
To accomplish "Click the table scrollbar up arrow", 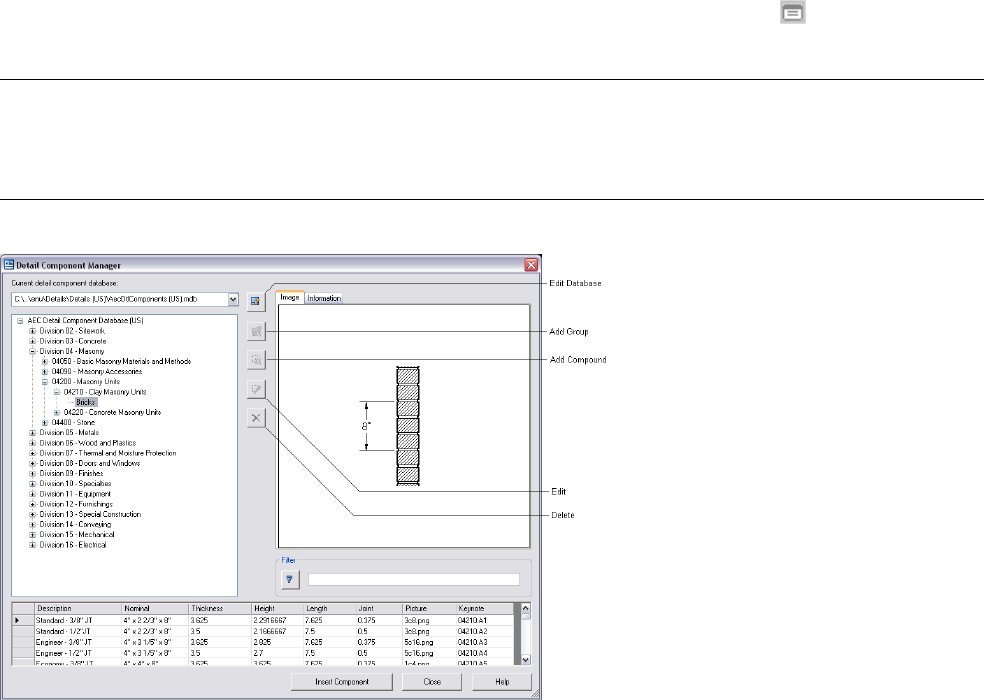I will pyautogui.click(x=526, y=608).
